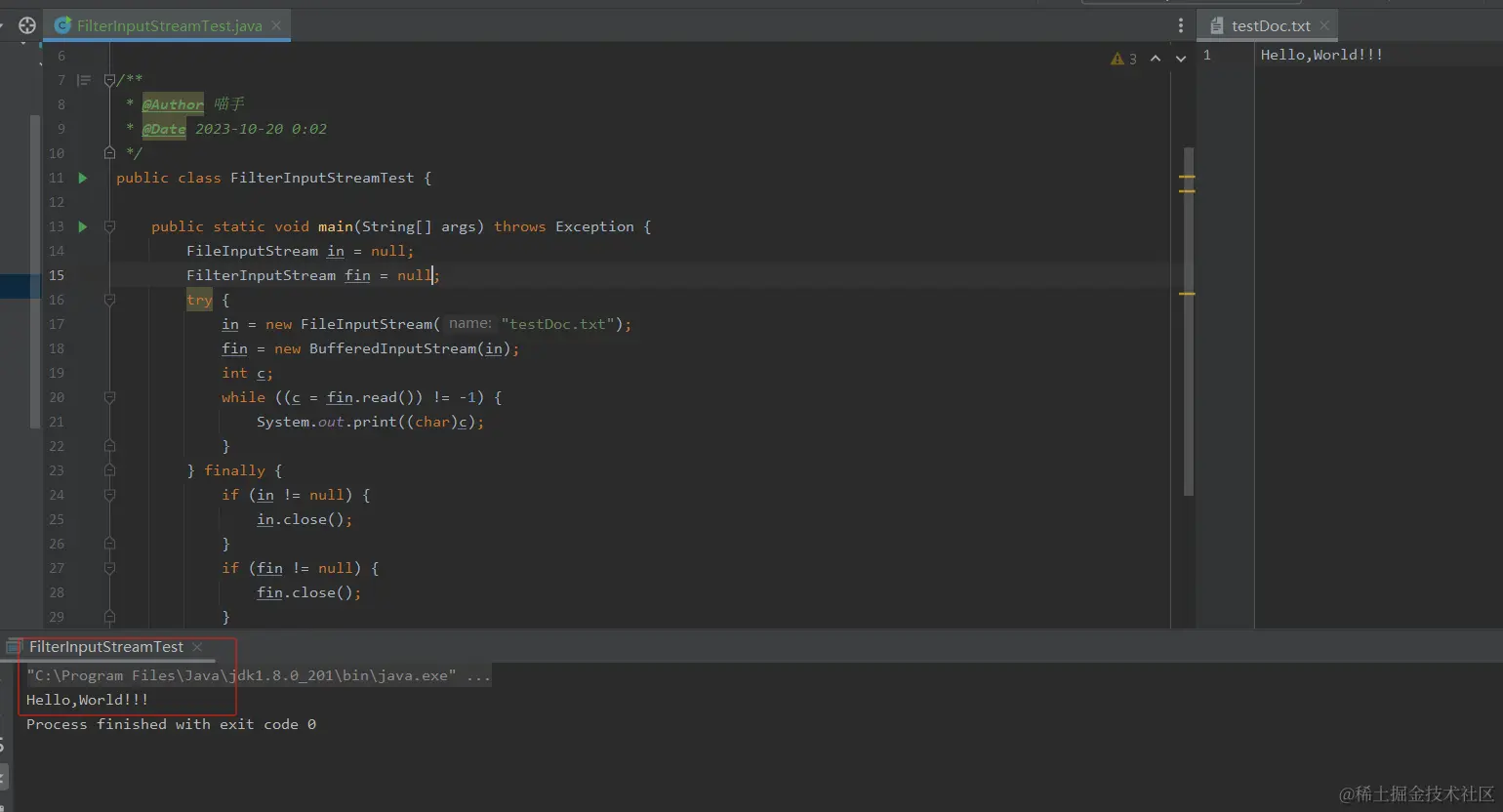Collapse the if (in != null) fold at line 24

click(109, 495)
